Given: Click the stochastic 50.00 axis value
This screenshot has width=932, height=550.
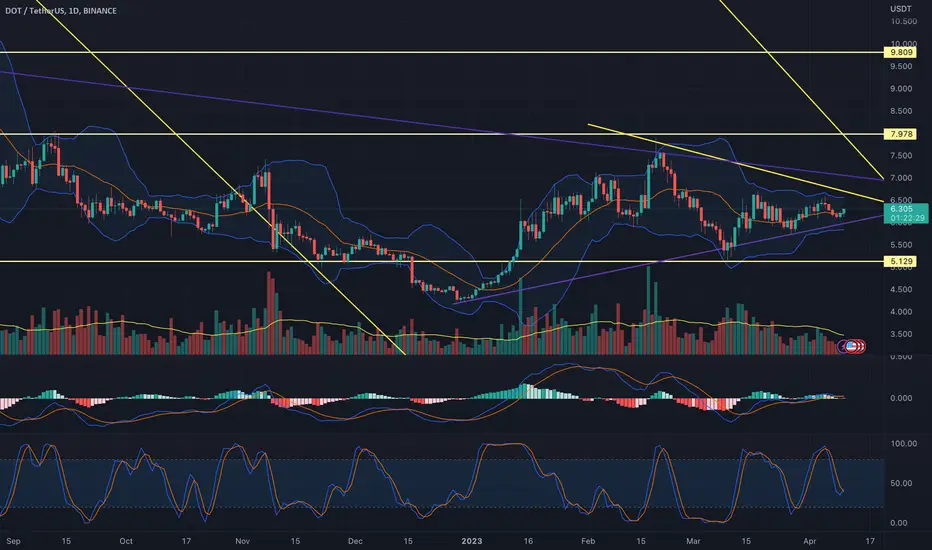Looking at the screenshot, I should (x=901, y=483).
